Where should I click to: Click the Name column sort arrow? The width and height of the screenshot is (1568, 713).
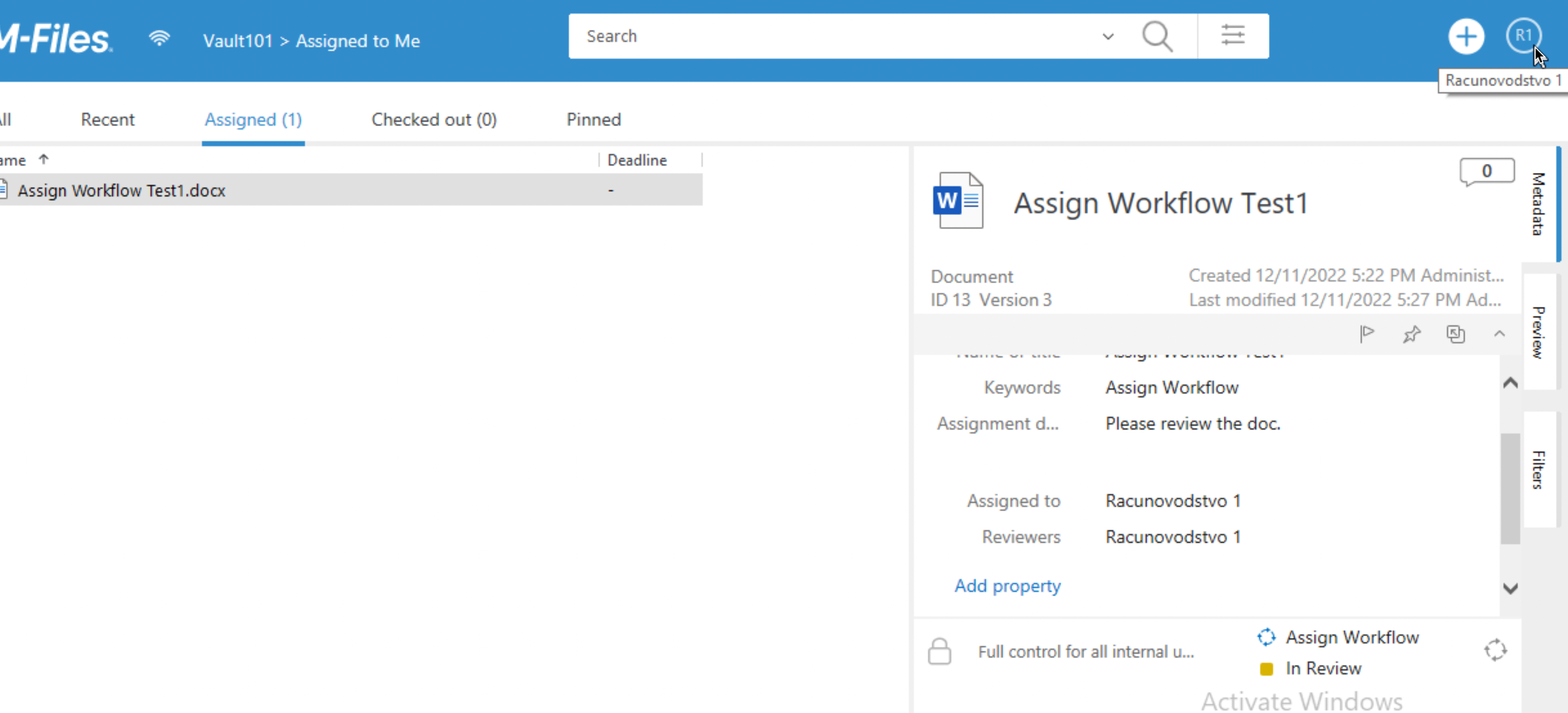(43, 159)
